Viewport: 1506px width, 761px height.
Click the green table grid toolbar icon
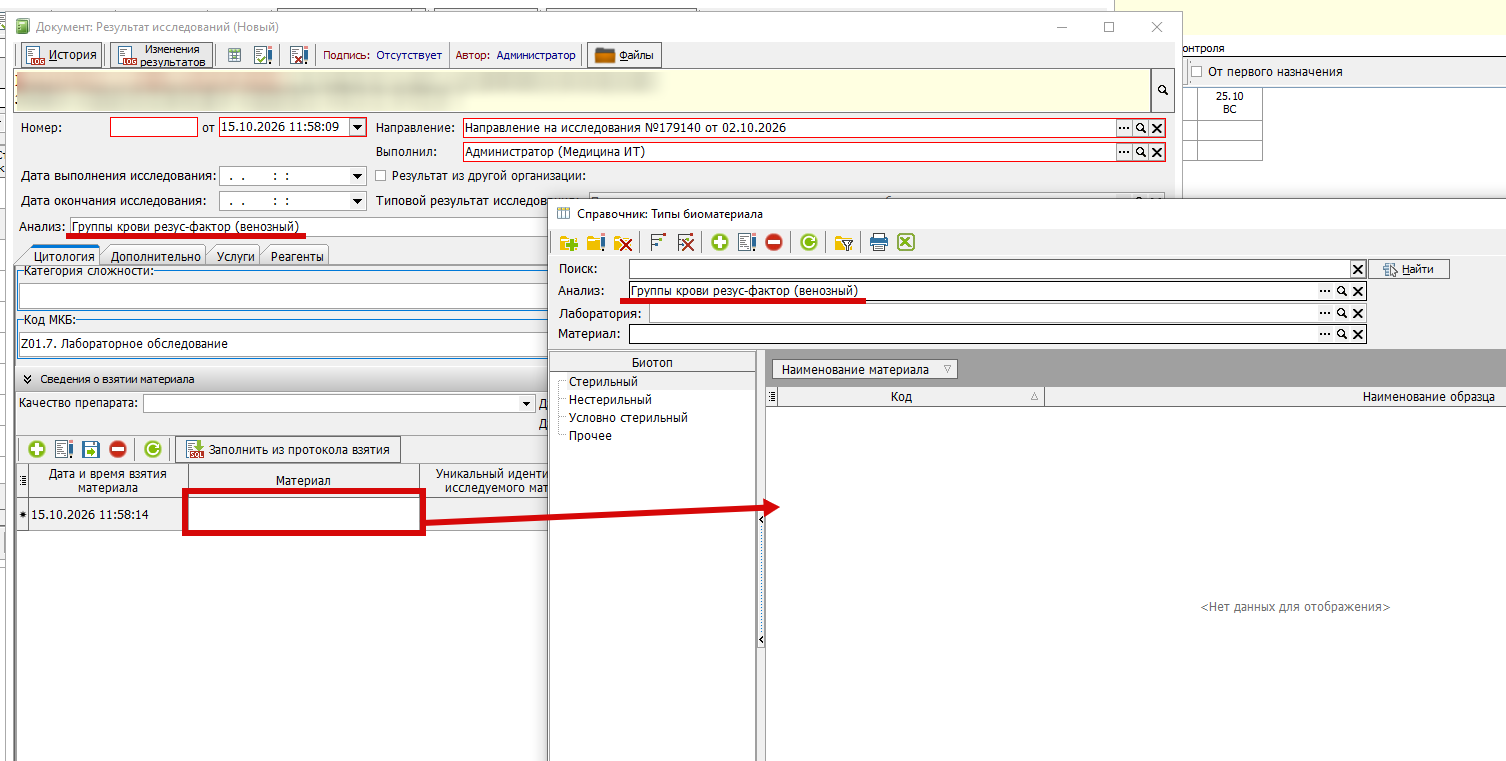pyautogui.click(x=234, y=55)
